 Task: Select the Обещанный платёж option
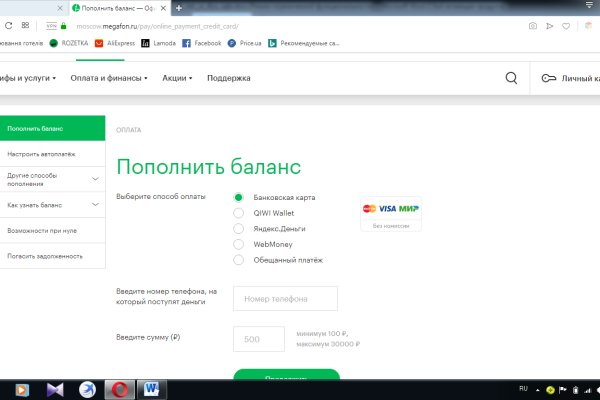[238, 260]
